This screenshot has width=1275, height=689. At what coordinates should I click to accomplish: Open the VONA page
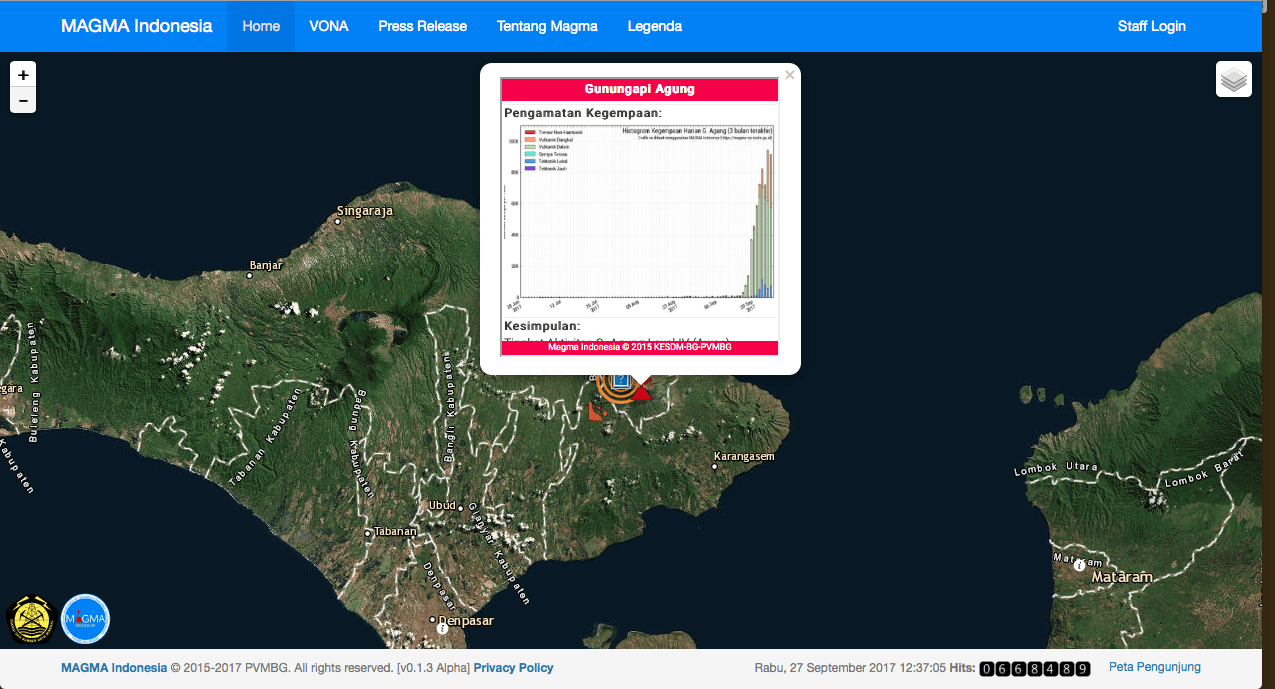[x=329, y=26]
